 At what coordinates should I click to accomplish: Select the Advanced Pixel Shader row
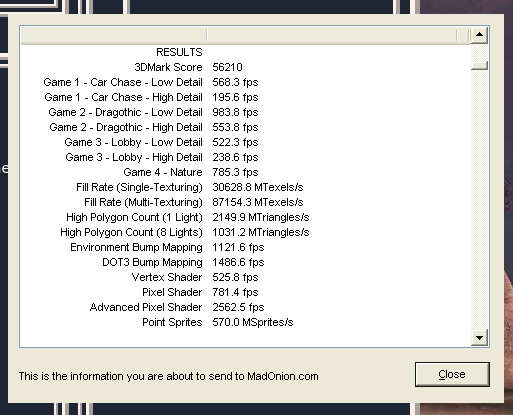coord(246,307)
